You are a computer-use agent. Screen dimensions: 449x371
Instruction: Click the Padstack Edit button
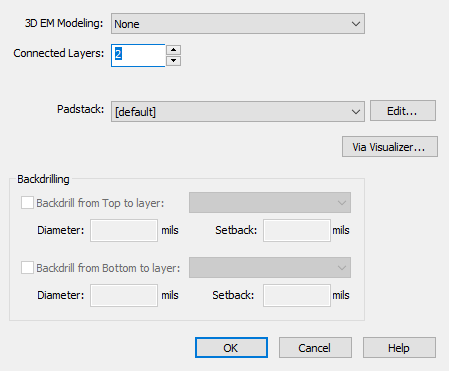click(403, 111)
